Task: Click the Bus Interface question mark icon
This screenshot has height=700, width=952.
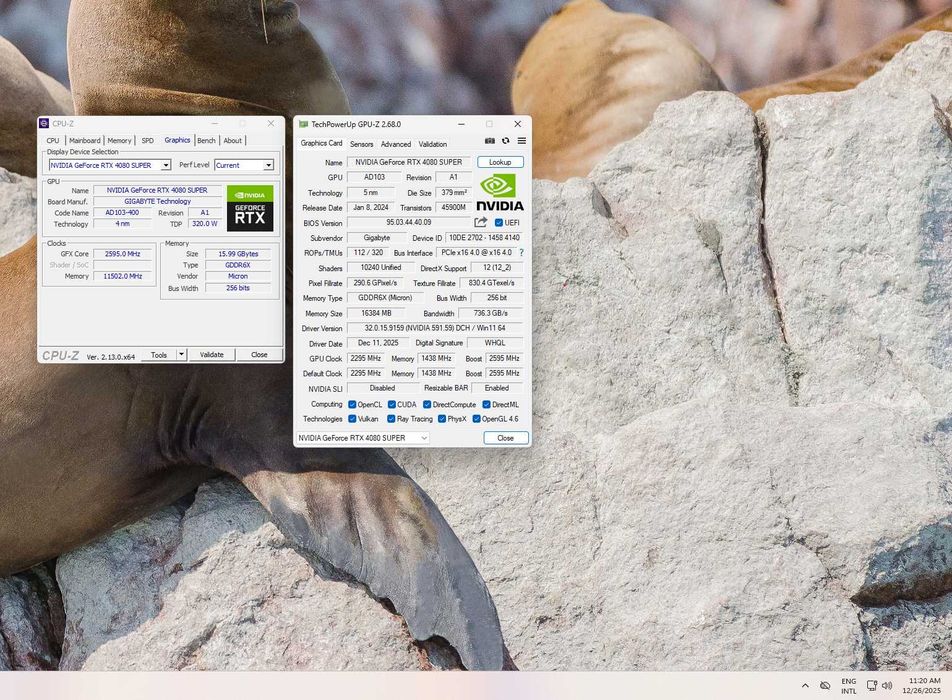Action: point(521,253)
